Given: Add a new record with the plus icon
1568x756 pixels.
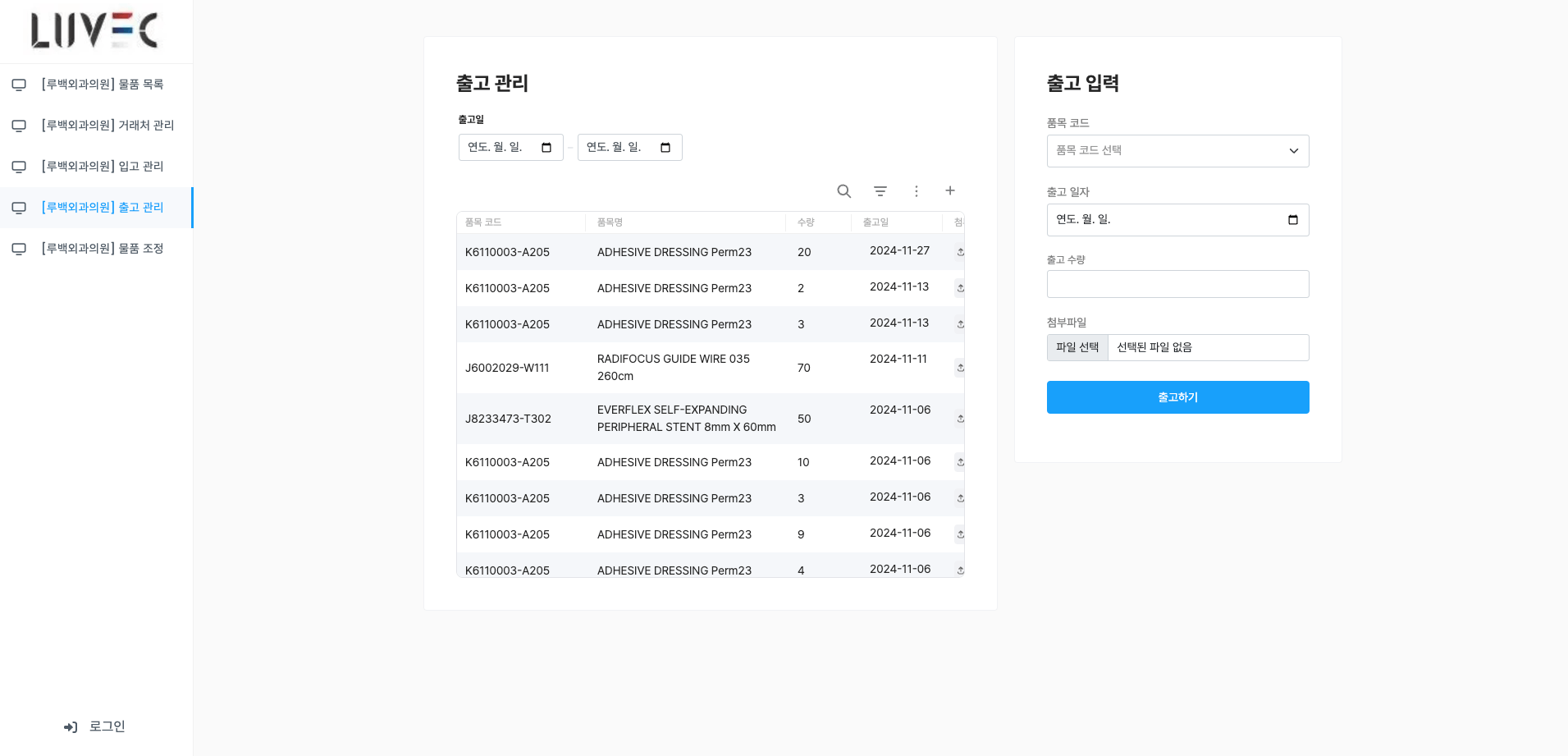Looking at the screenshot, I should click(x=949, y=190).
